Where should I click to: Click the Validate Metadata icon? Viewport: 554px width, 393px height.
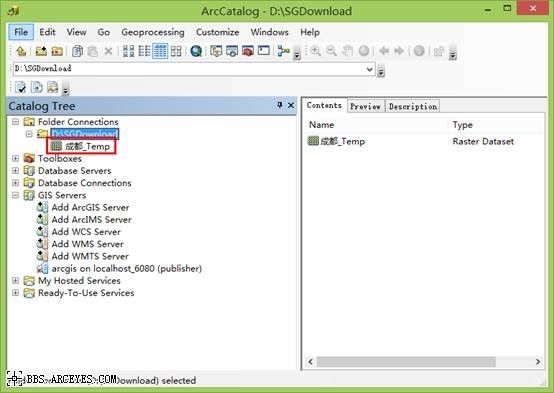(20, 87)
